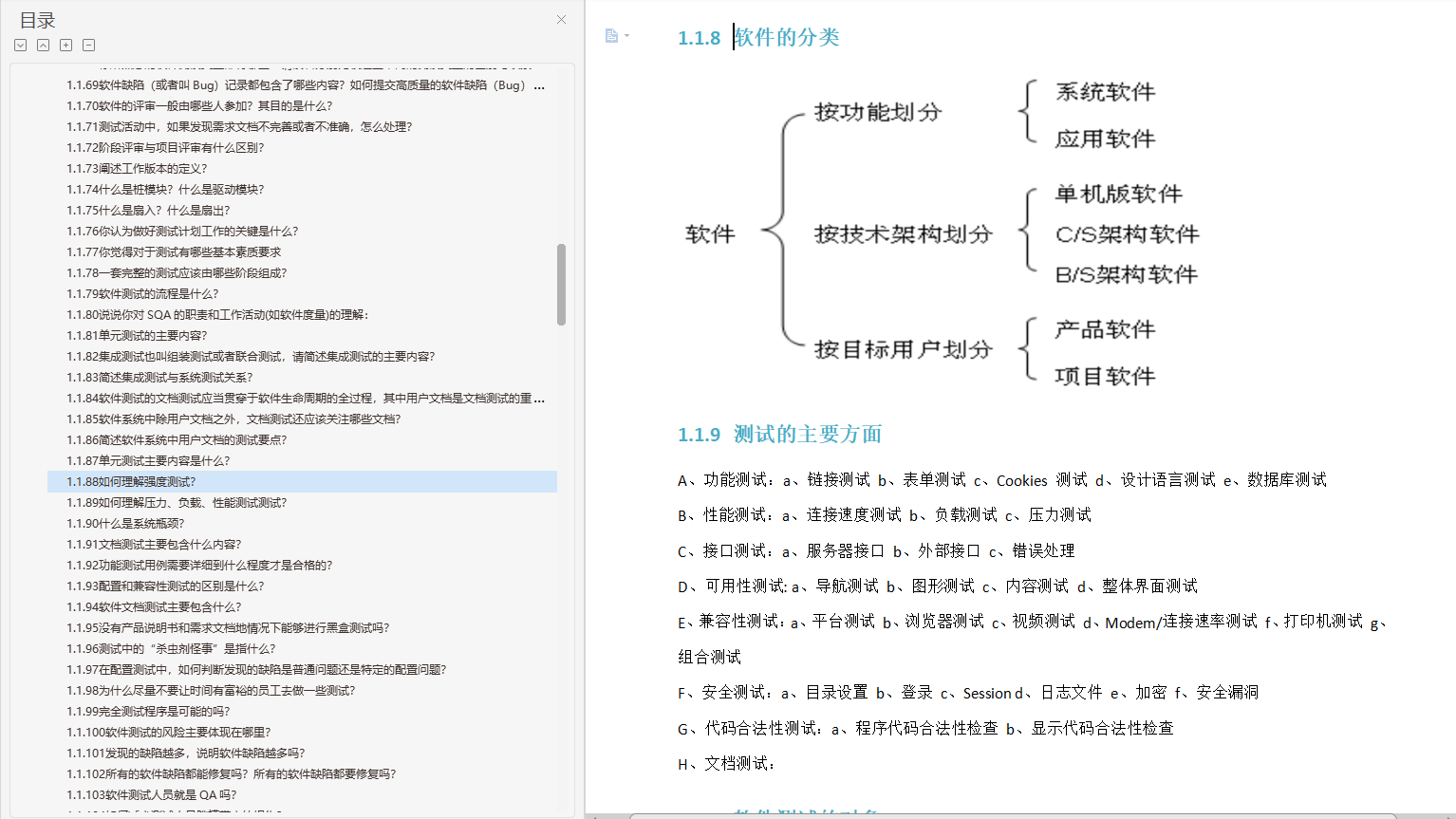Select 1.1.81单元测试的主要内容 entry

[137, 336]
